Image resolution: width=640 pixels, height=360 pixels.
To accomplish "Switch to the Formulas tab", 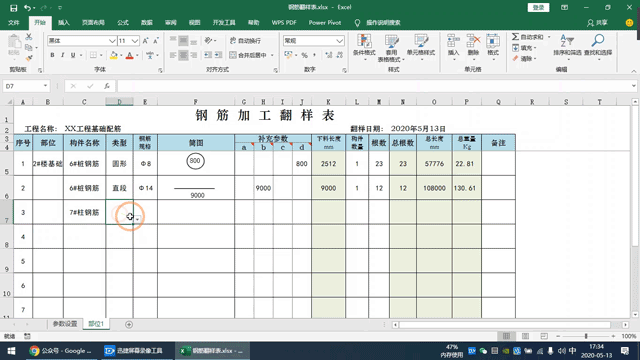I will (123, 23).
